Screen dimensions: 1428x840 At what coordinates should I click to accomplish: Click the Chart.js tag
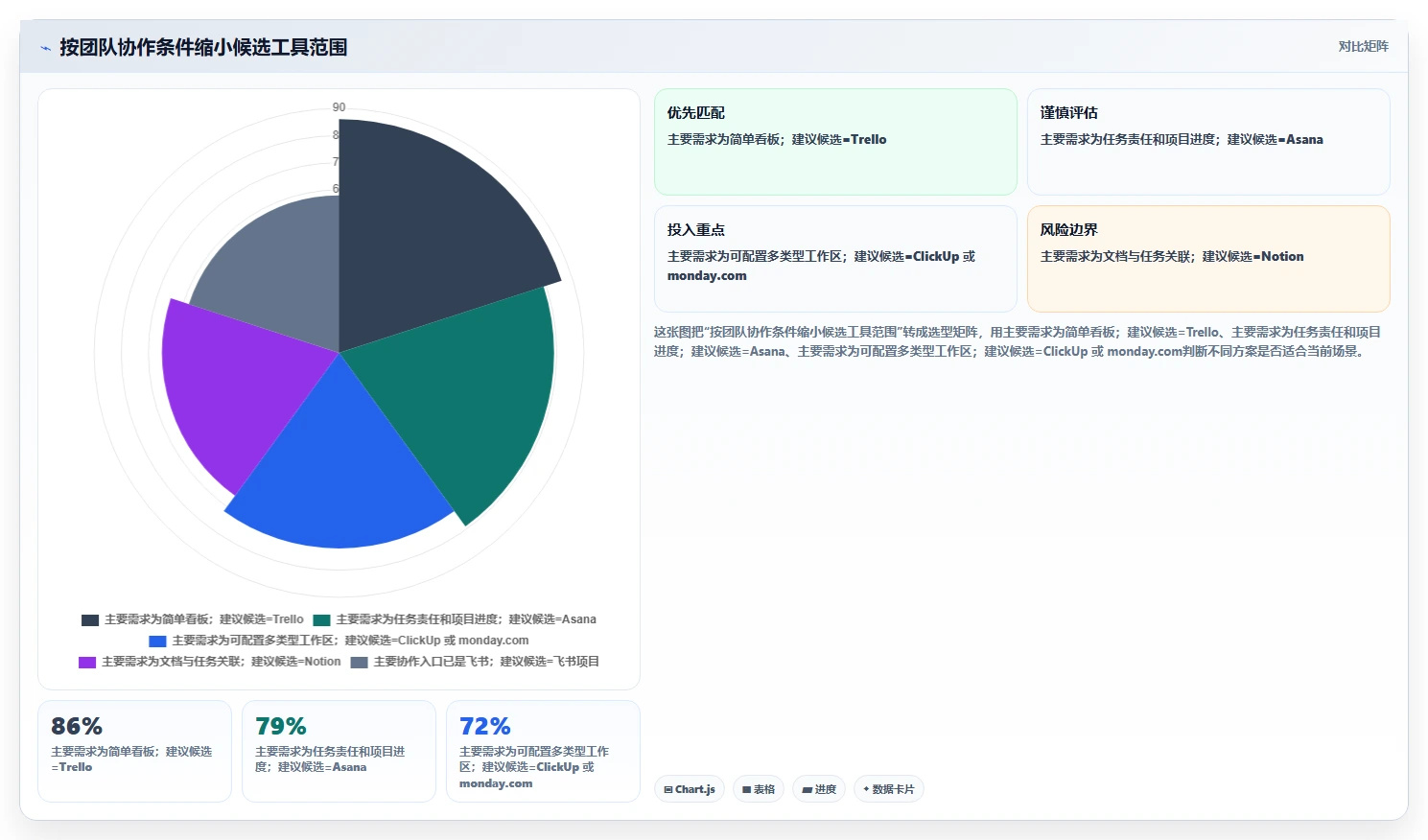690,789
